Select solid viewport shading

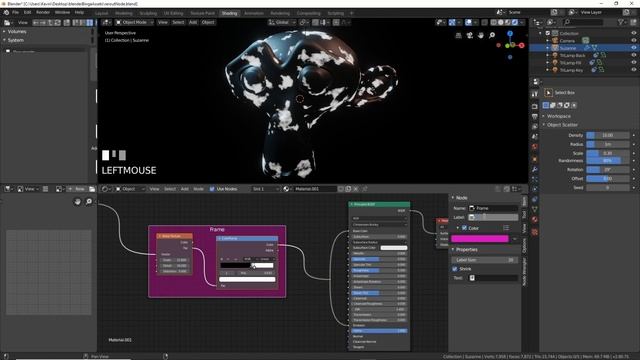point(501,22)
